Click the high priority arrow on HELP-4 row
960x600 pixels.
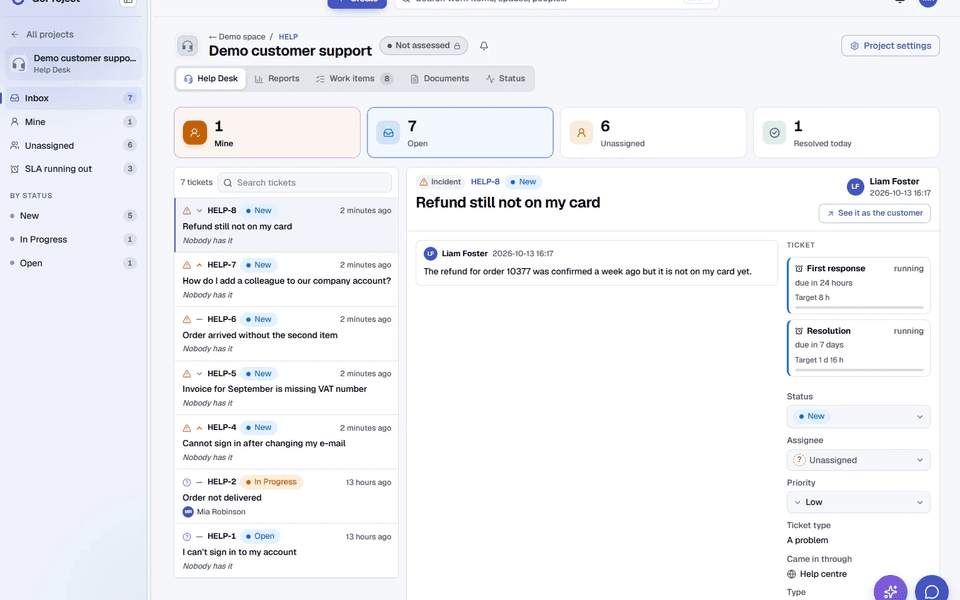pyautogui.click(x=199, y=428)
